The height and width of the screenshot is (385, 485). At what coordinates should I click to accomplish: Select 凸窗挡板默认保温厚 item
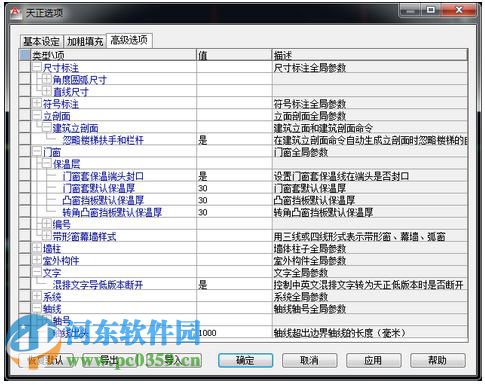pos(103,200)
